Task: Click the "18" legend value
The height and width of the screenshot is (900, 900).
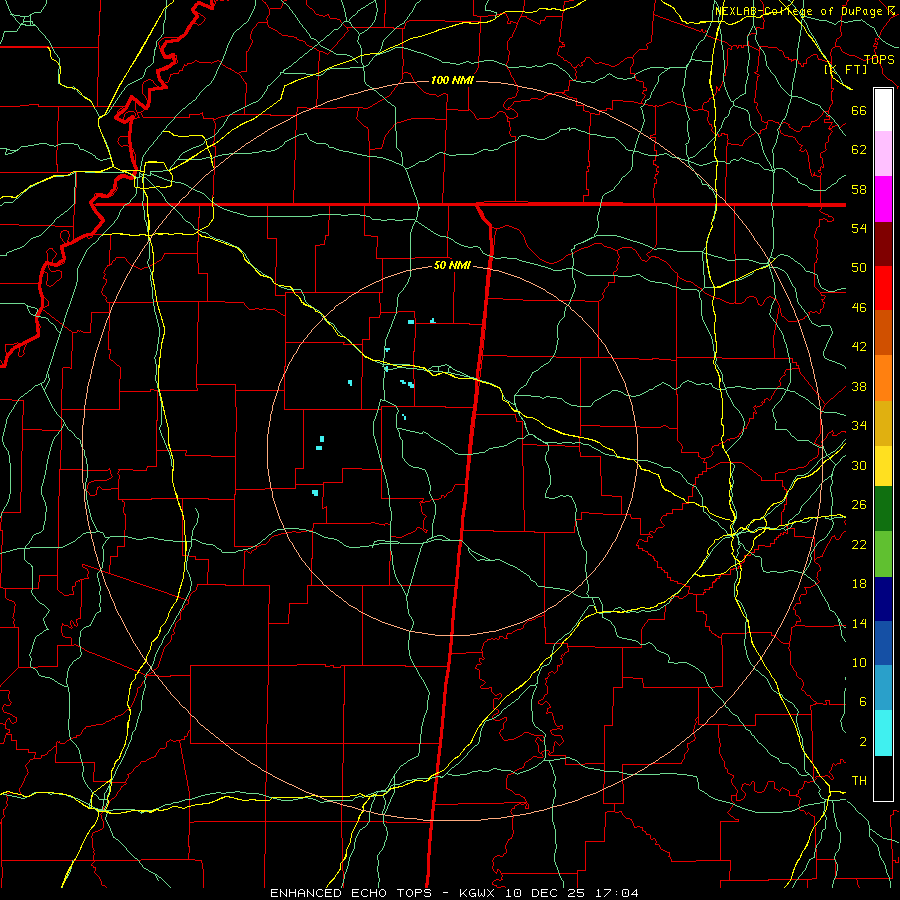Action: [859, 584]
